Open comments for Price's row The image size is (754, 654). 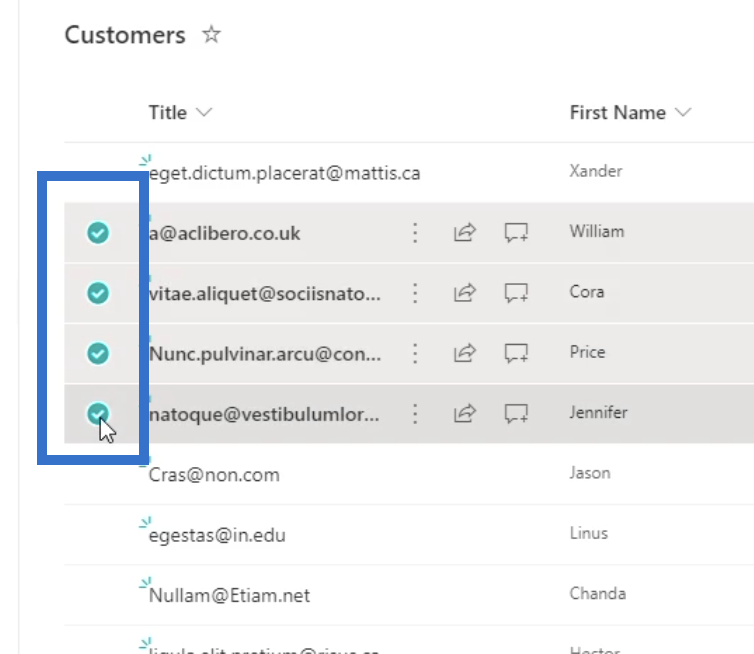(516, 353)
